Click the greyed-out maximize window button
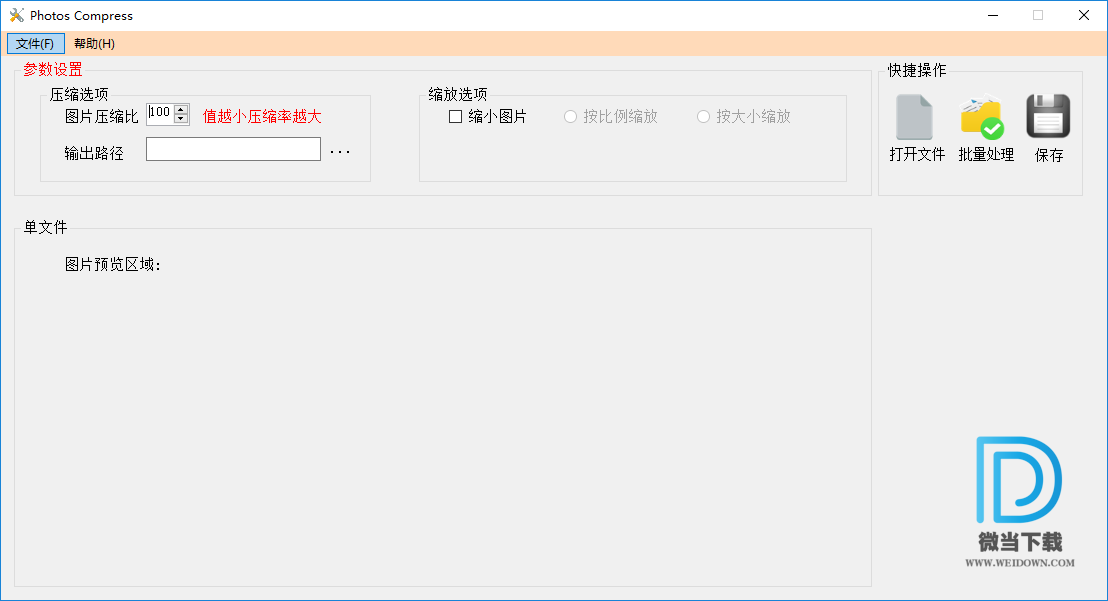 pos(1038,15)
